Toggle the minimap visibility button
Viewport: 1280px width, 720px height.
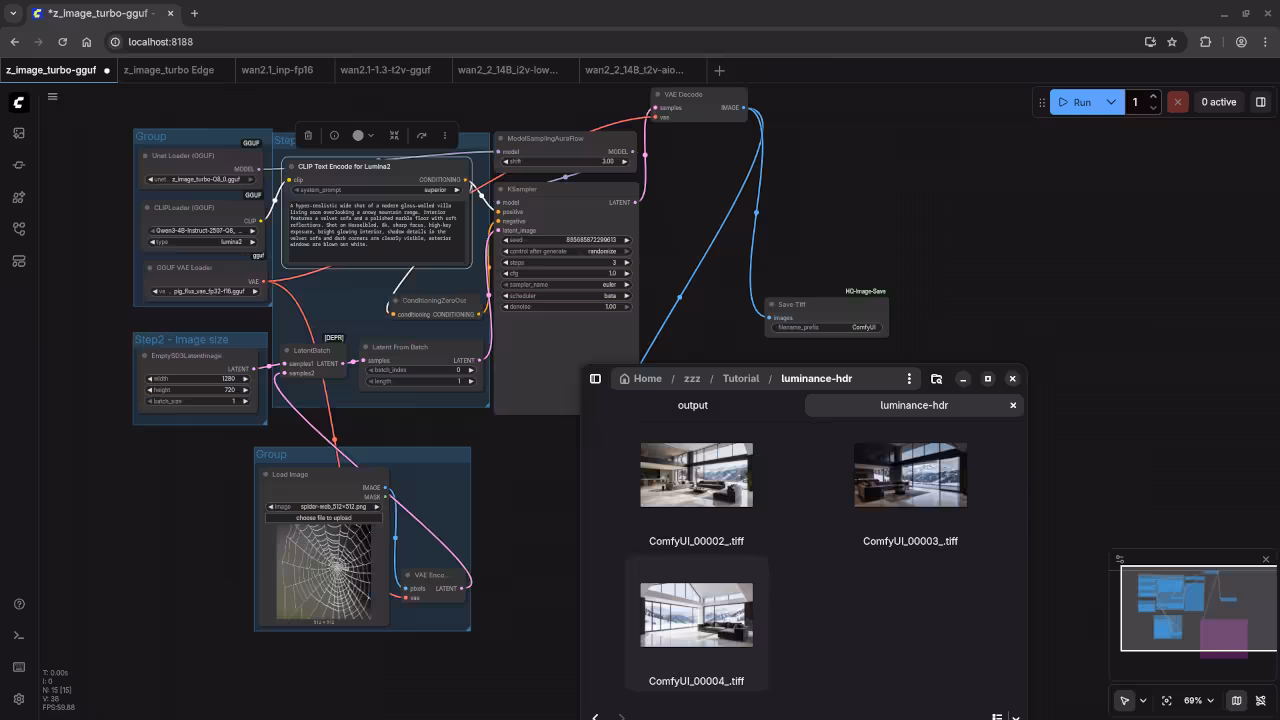[x=1236, y=701]
